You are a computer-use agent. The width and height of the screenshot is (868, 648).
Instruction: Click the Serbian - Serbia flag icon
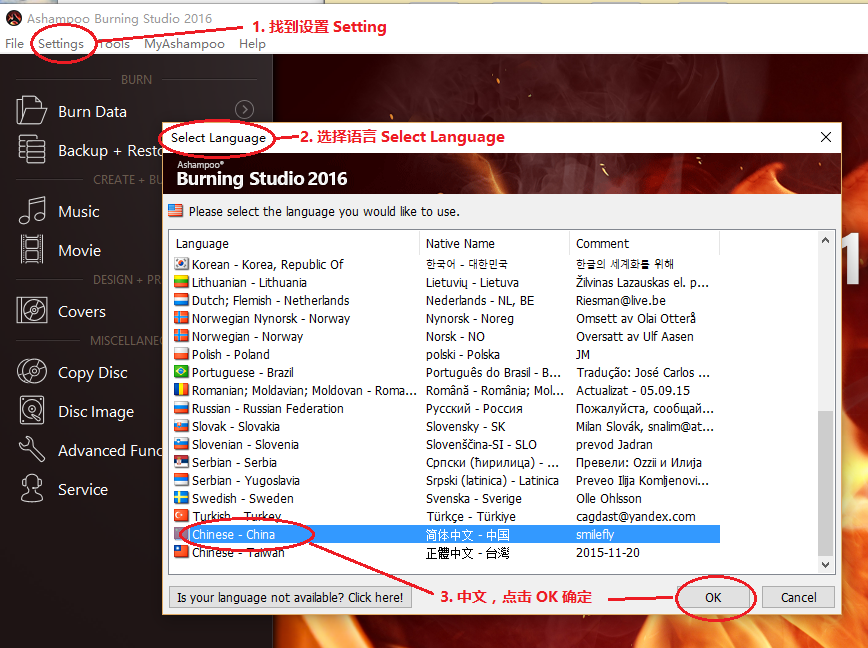pos(181,462)
